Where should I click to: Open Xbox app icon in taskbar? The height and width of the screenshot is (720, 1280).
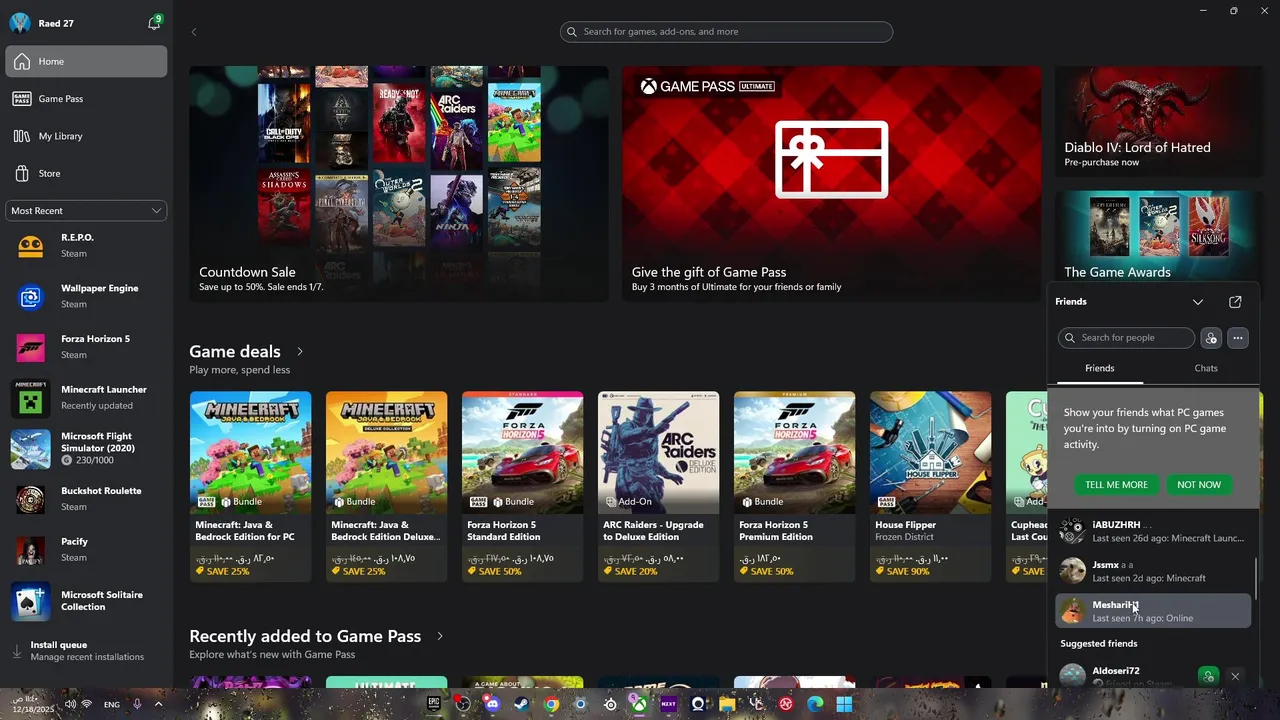coord(639,704)
